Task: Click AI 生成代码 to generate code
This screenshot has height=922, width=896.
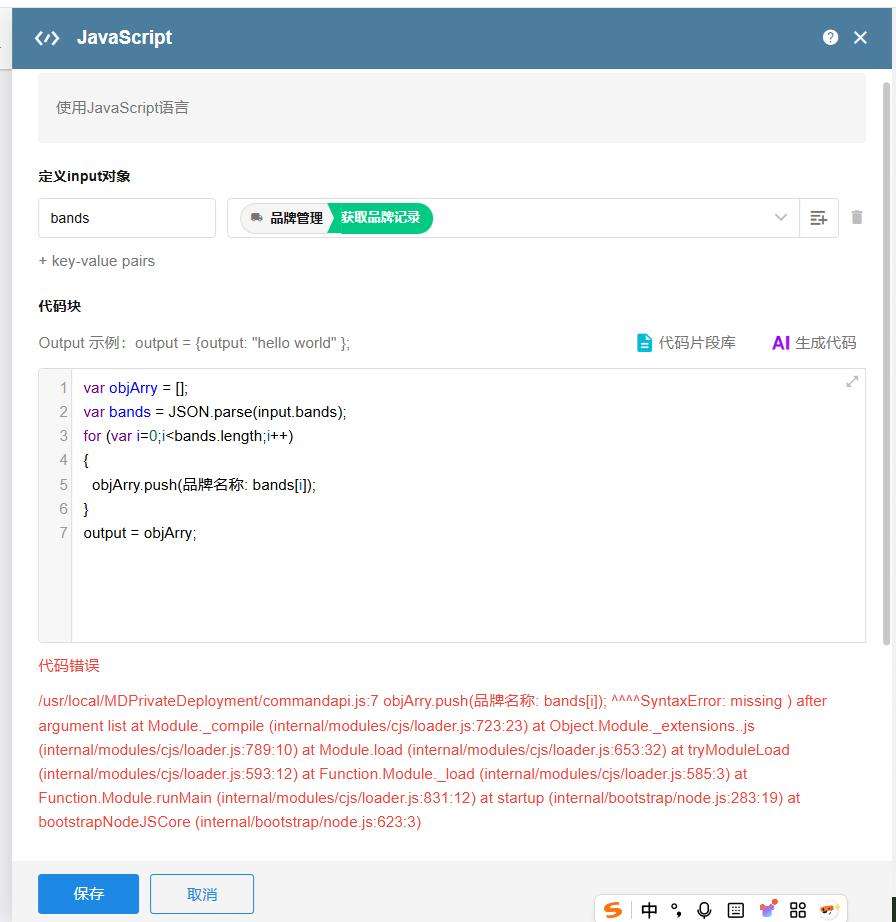Action: click(814, 342)
